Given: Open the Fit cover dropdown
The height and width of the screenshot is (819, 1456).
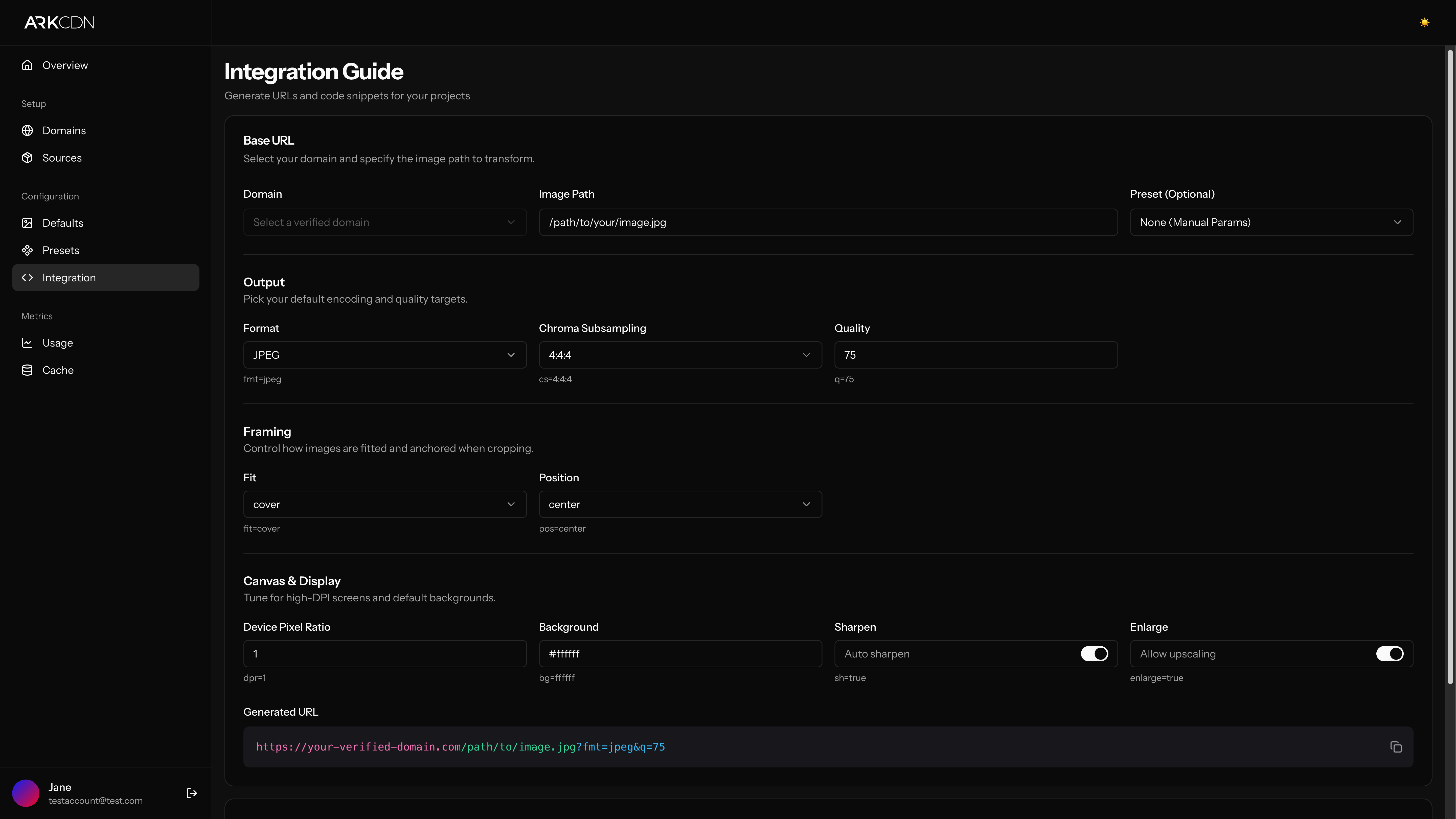Looking at the screenshot, I should point(385,504).
